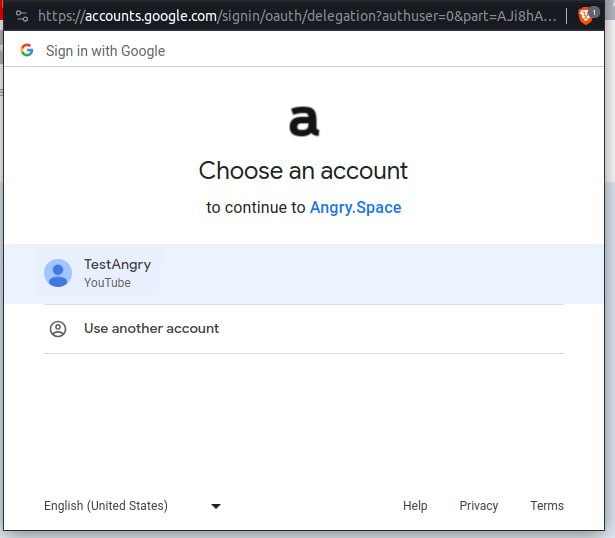Screen dimensions: 615x538
Task: Click the 'Sign in with Google' header text
Action: point(106,51)
